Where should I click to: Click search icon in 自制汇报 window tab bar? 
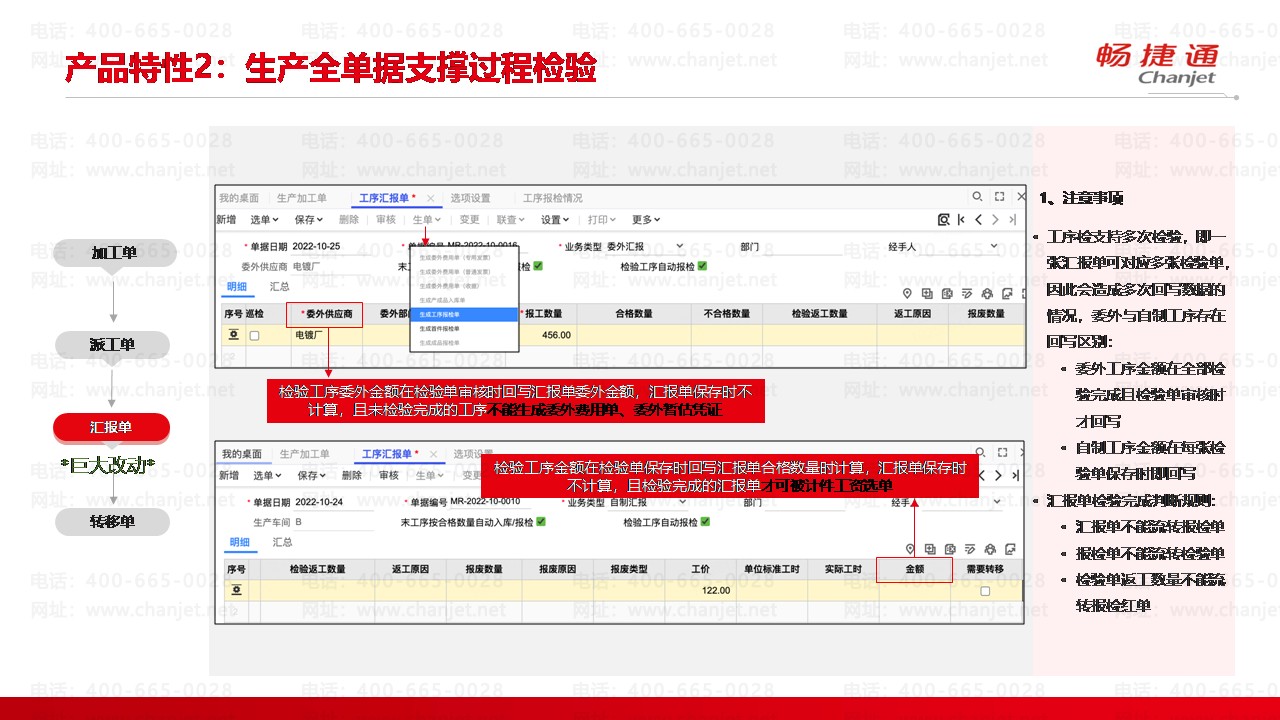980,452
